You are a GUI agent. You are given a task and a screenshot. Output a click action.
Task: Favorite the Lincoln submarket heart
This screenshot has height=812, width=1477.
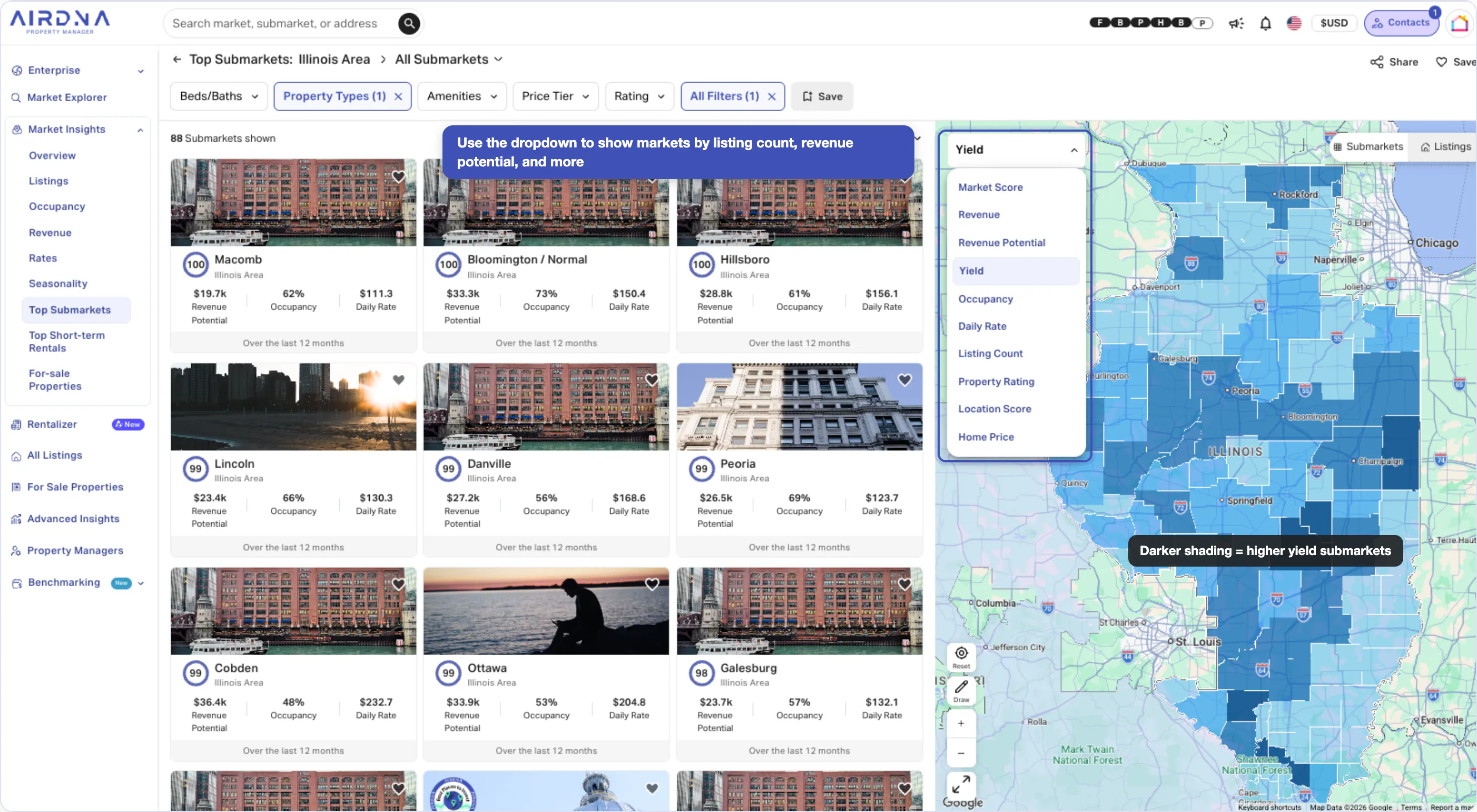tap(399, 380)
